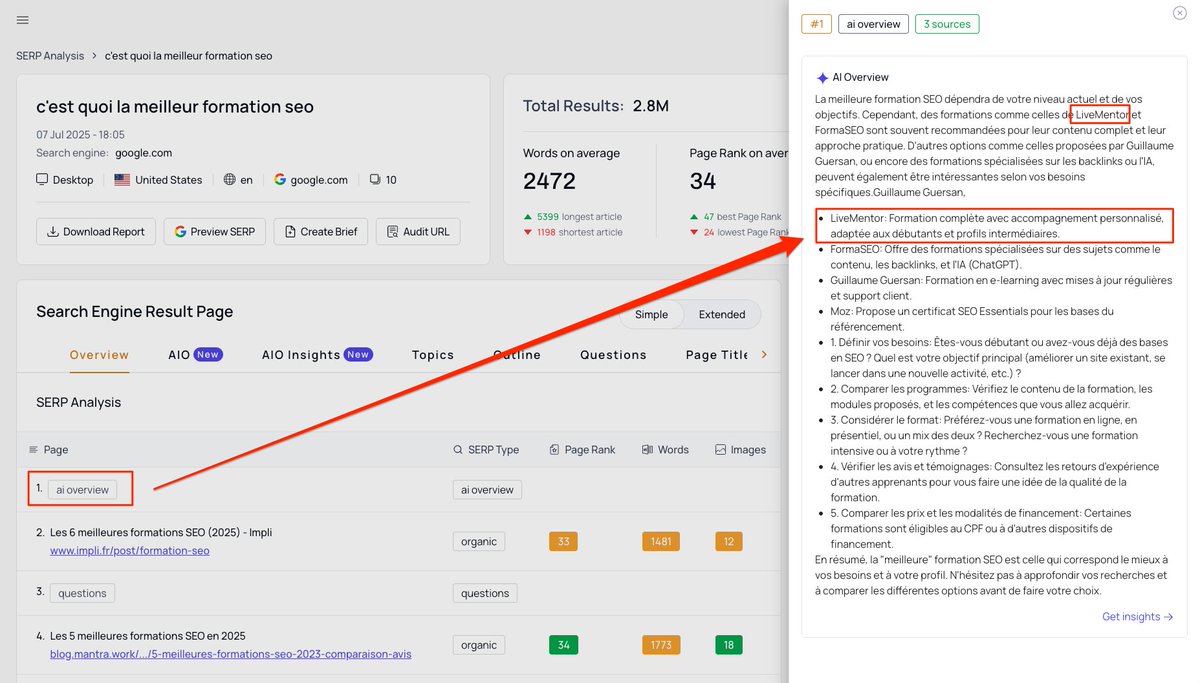Click Get insights link in panel
Screen dimensions: 1200x683
tap(1138, 617)
